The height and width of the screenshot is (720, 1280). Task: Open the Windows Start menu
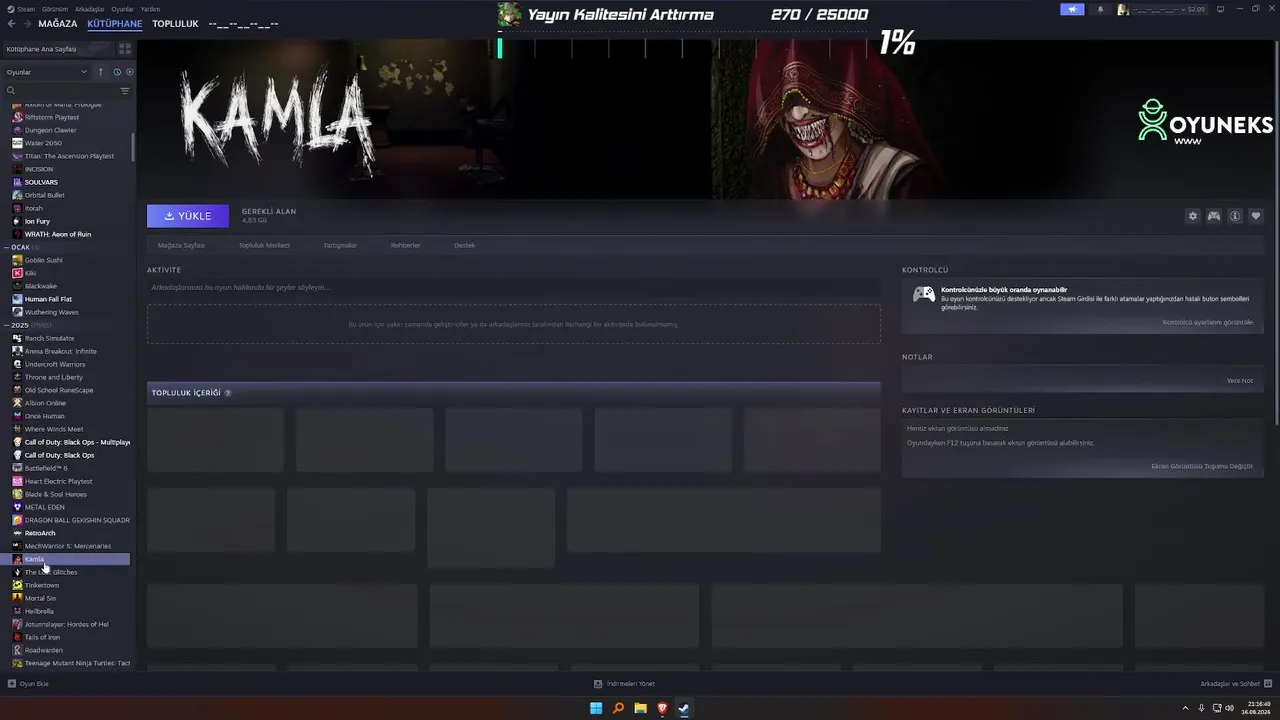click(x=596, y=708)
